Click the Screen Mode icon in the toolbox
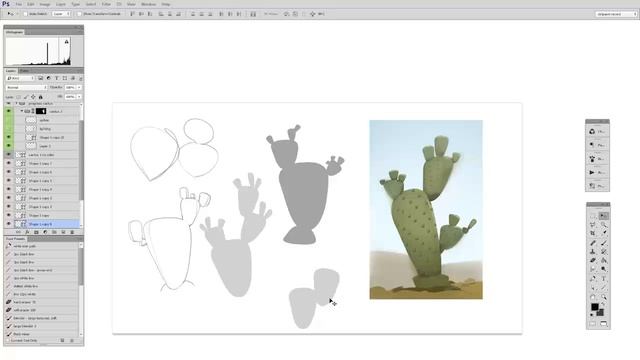The width and height of the screenshot is (640, 360). 603,324
